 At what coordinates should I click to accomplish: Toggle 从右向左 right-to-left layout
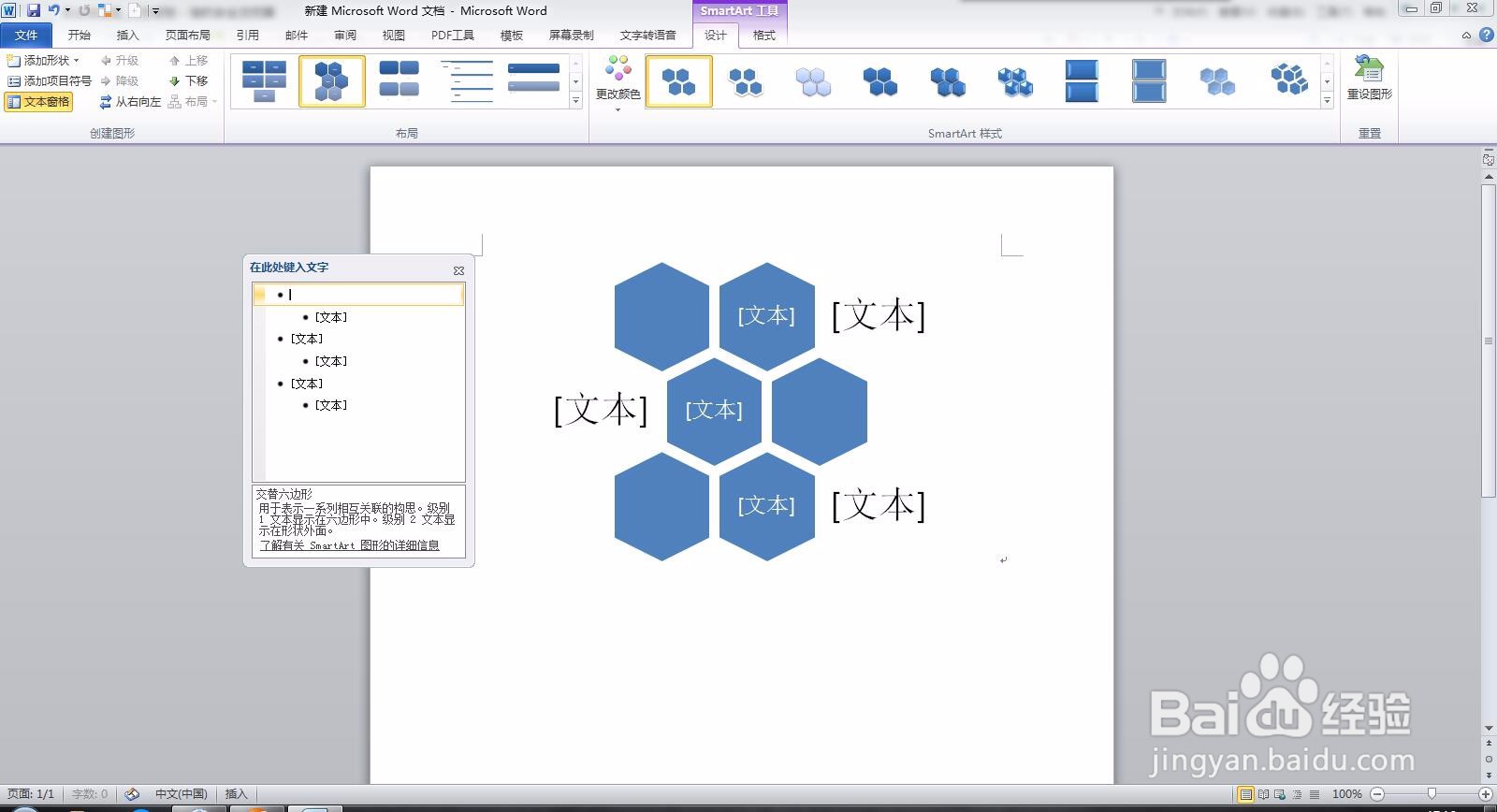tap(130, 102)
